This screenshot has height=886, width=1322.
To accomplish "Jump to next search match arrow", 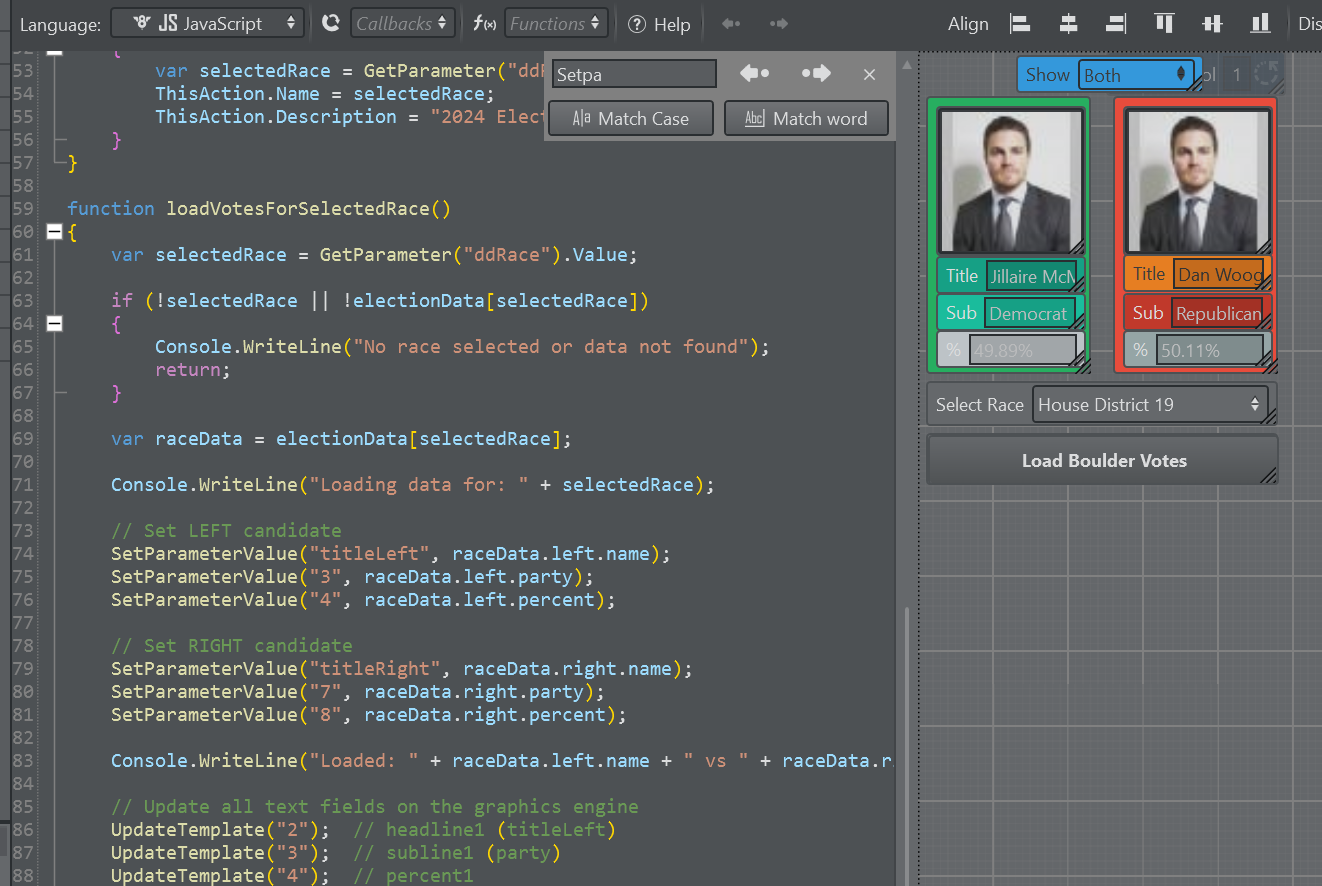I will point(816,74).
